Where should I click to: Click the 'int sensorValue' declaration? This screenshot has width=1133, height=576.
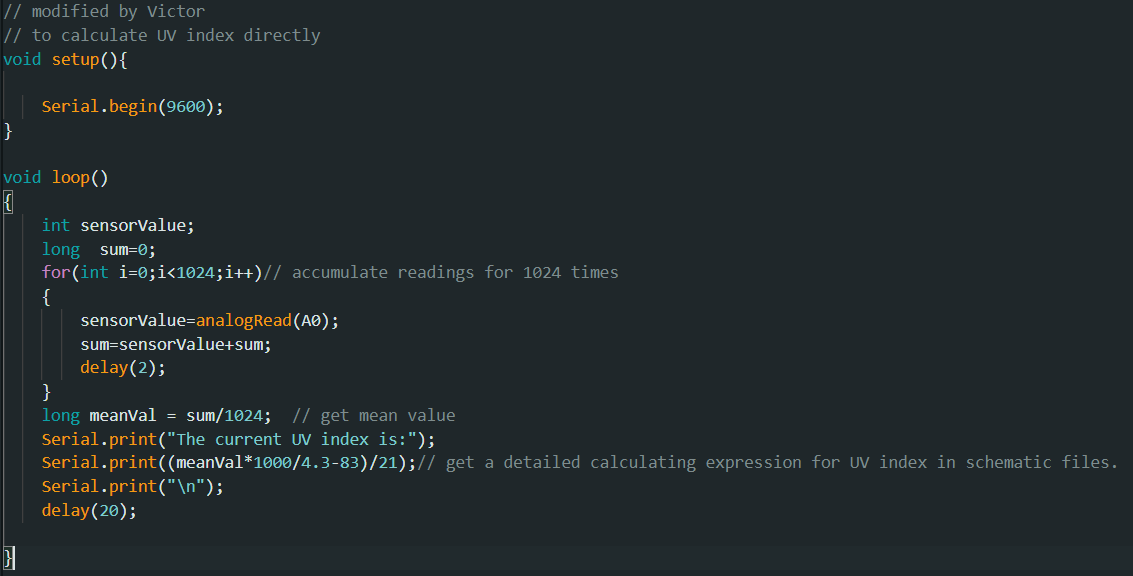click(x=117, y=225)
